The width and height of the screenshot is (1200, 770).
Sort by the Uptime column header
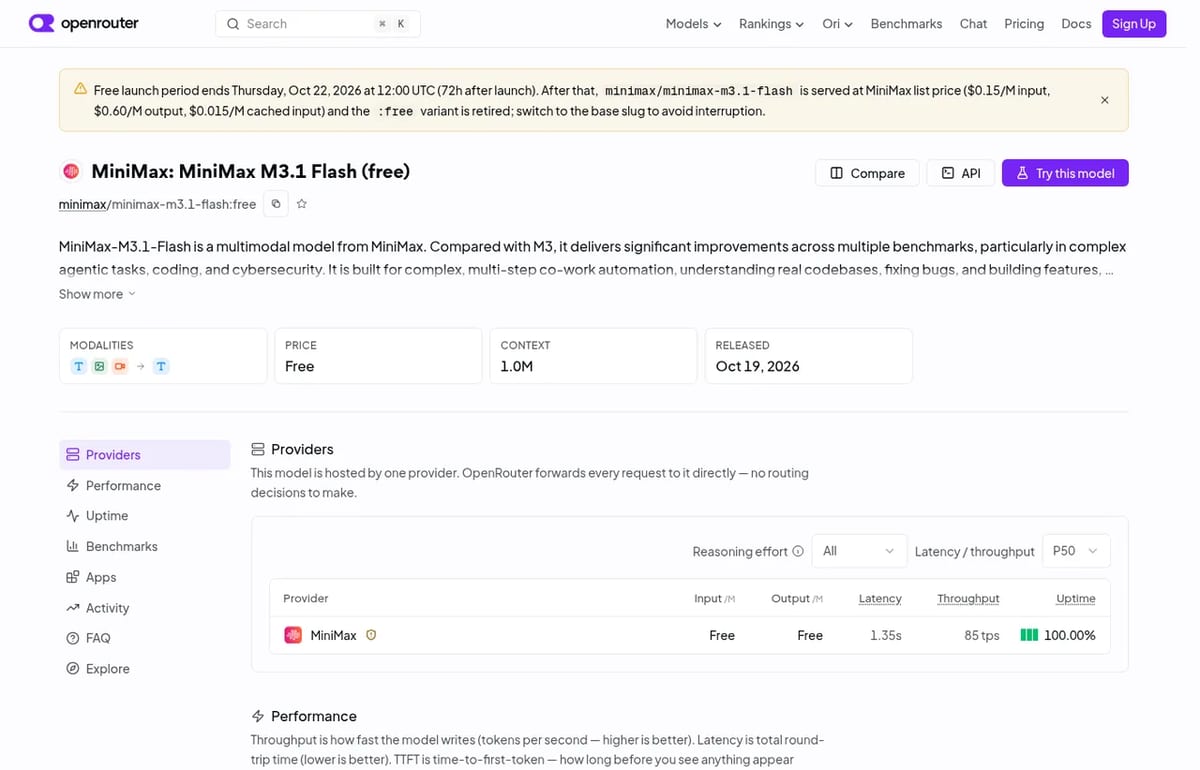(1076, 599)
